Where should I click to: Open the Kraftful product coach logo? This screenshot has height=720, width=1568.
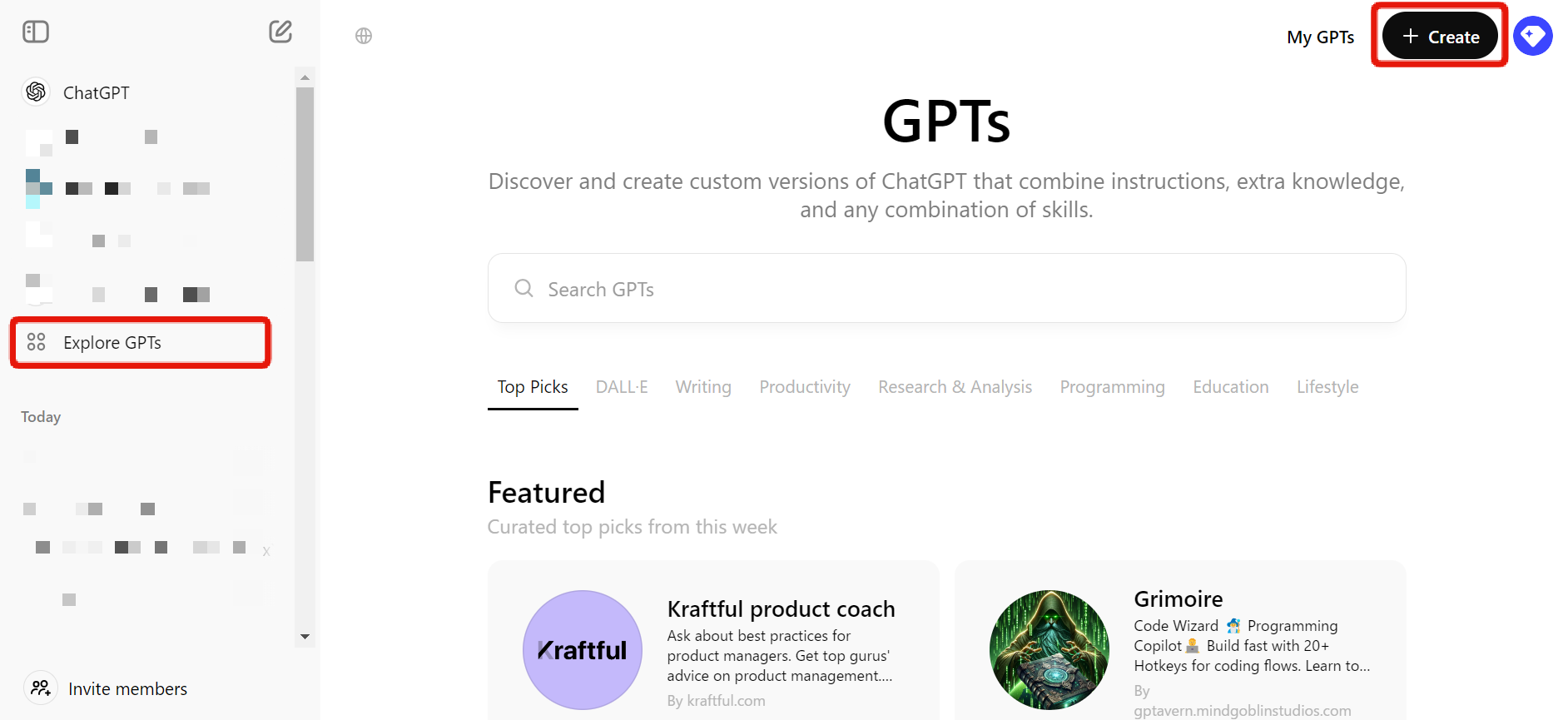tap(583, 650)
